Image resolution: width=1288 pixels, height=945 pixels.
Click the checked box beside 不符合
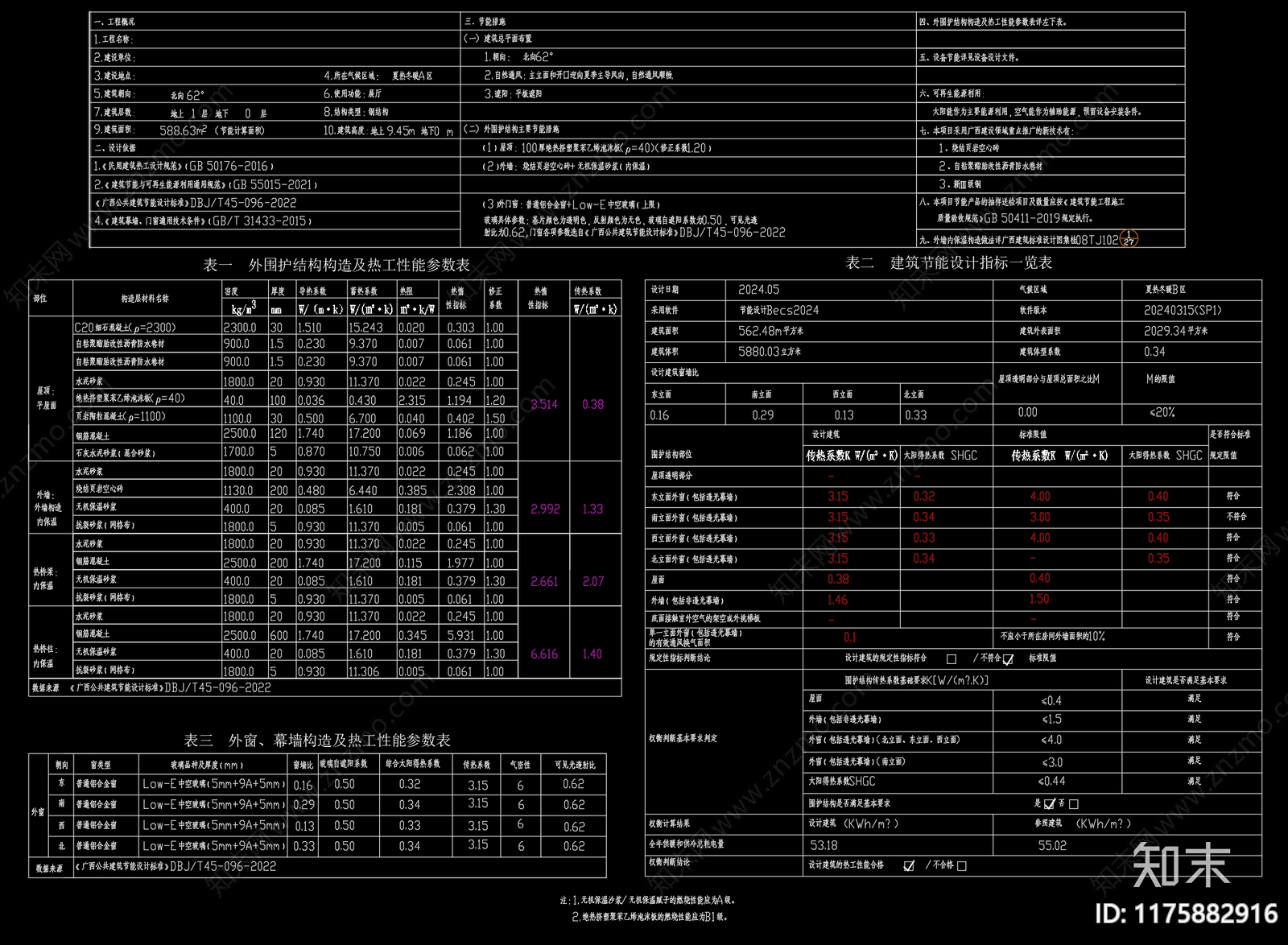tap(1008, 658)
